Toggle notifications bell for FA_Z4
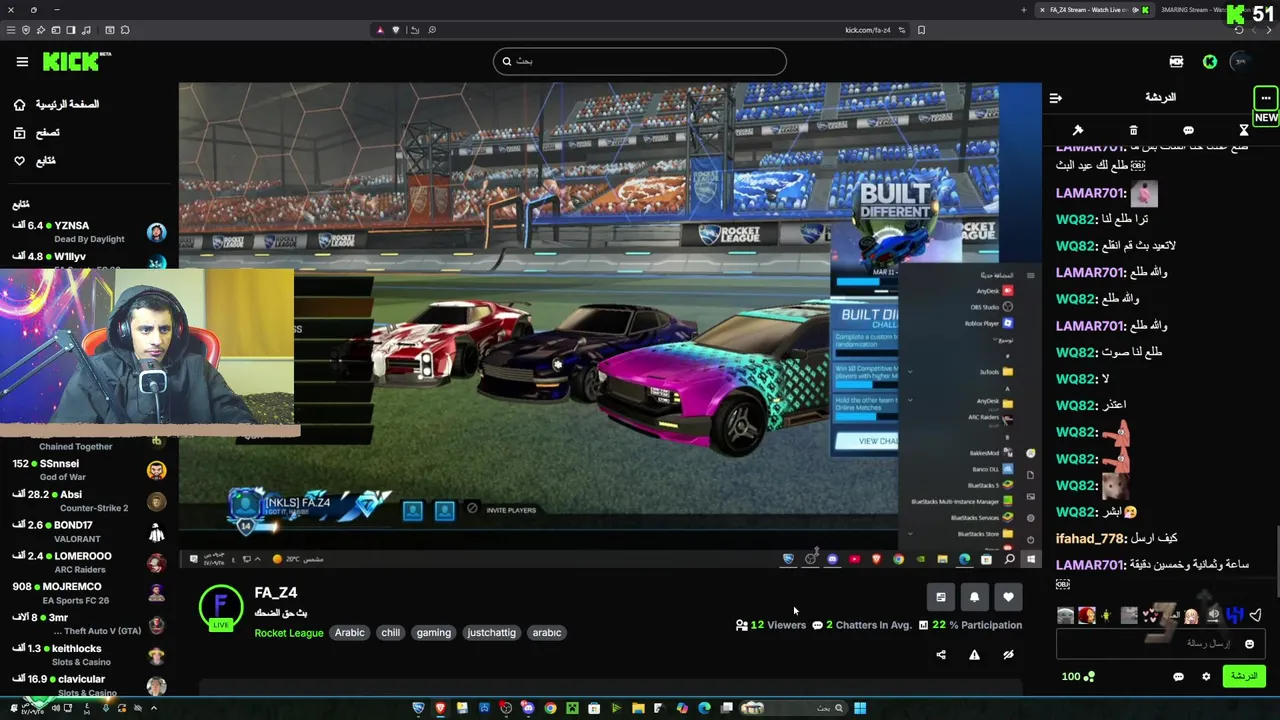The image size is (1280, 720). point(974,597)
